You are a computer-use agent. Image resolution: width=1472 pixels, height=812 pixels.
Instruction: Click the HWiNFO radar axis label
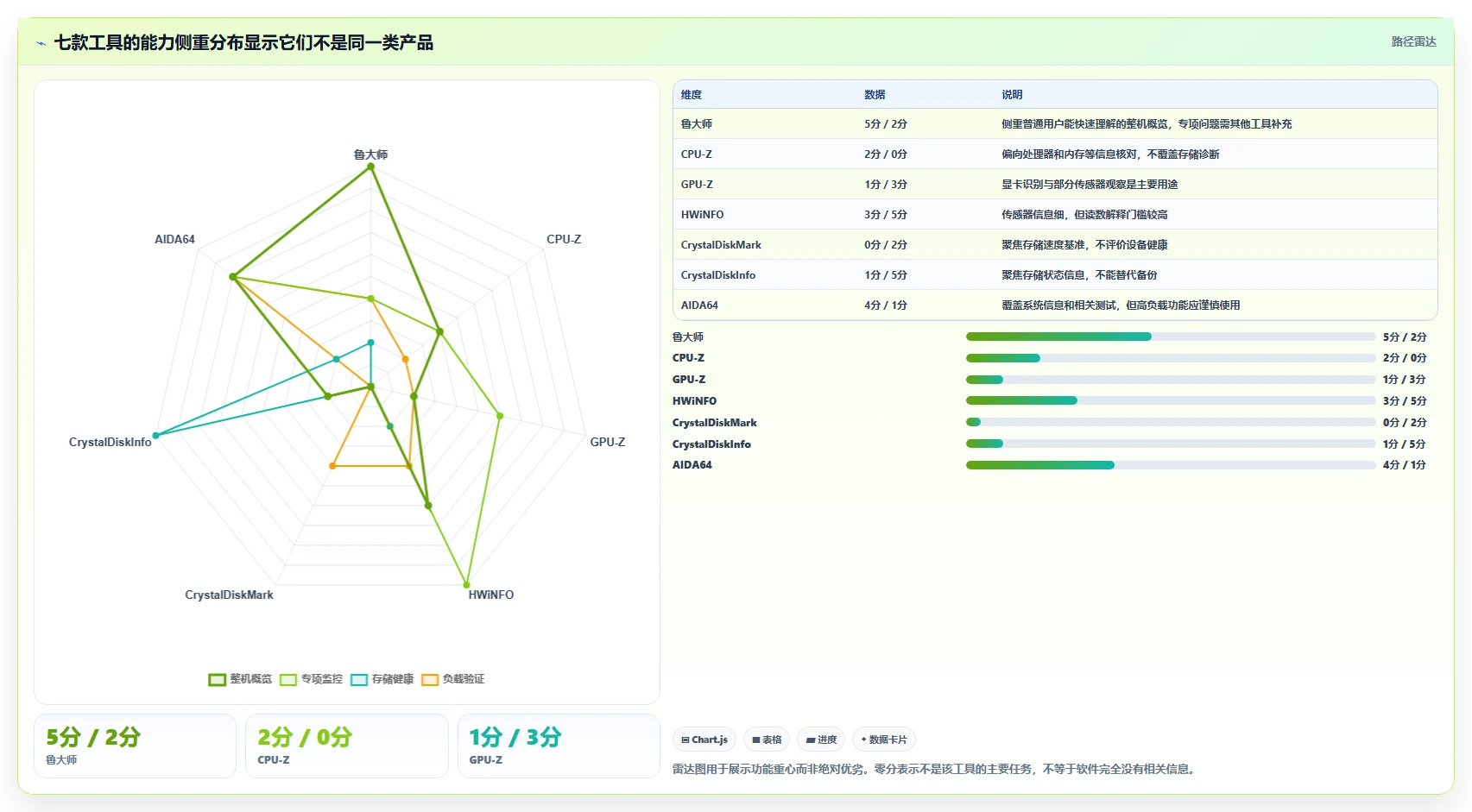tap(491, 595)
